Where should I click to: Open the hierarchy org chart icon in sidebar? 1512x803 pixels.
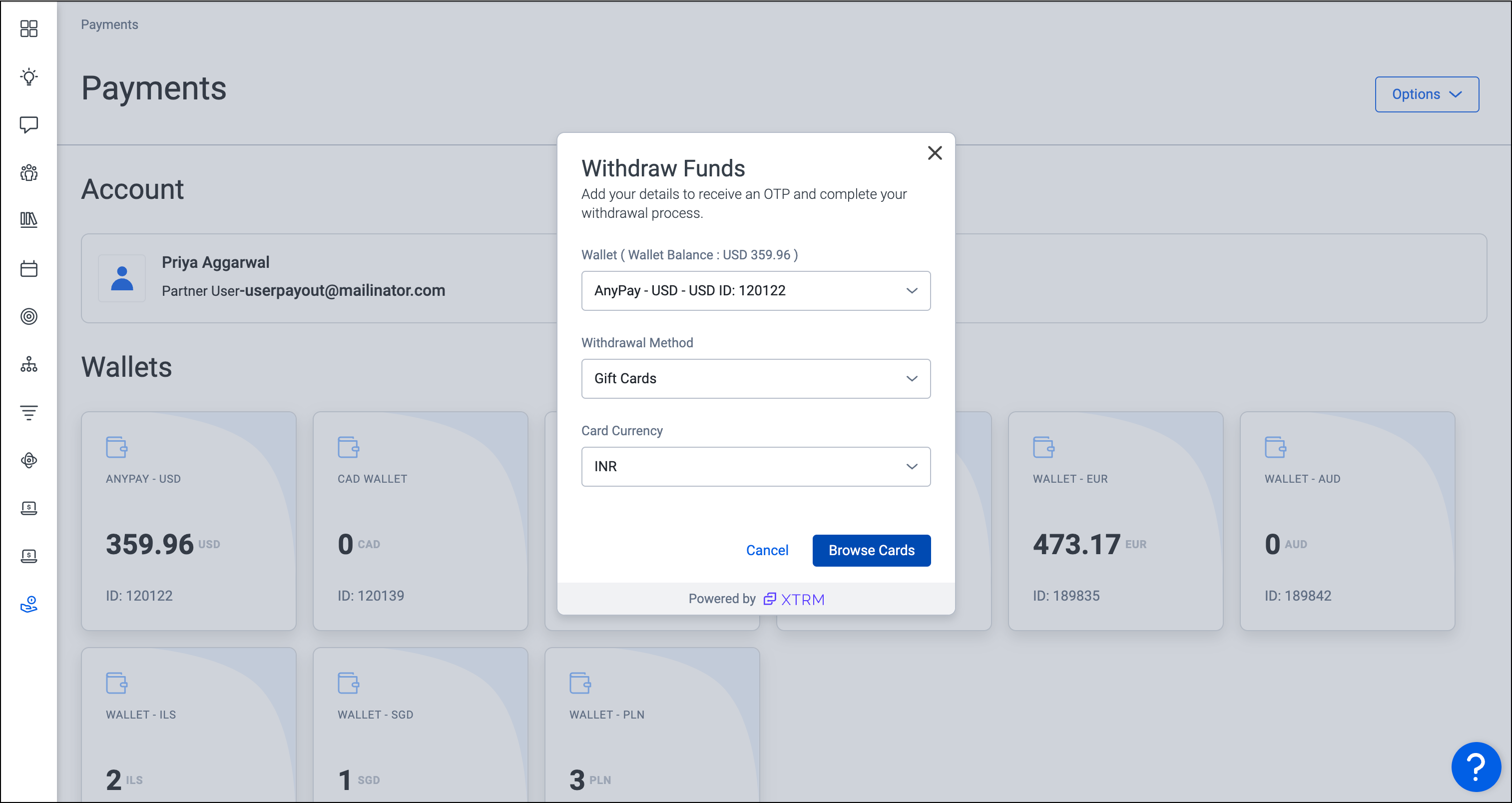point(29,364)
